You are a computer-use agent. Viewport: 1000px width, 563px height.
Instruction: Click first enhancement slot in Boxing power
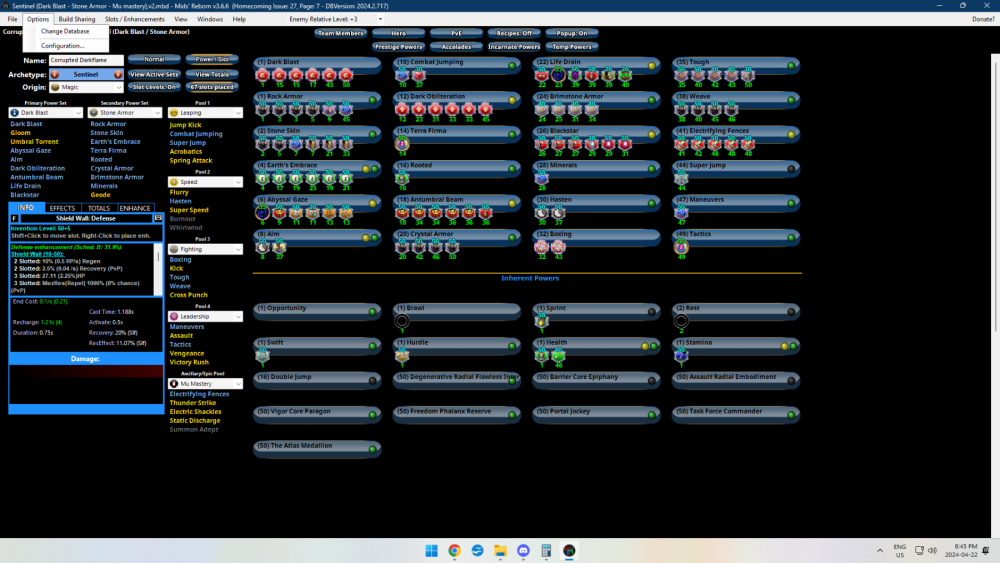click(541, 247)
